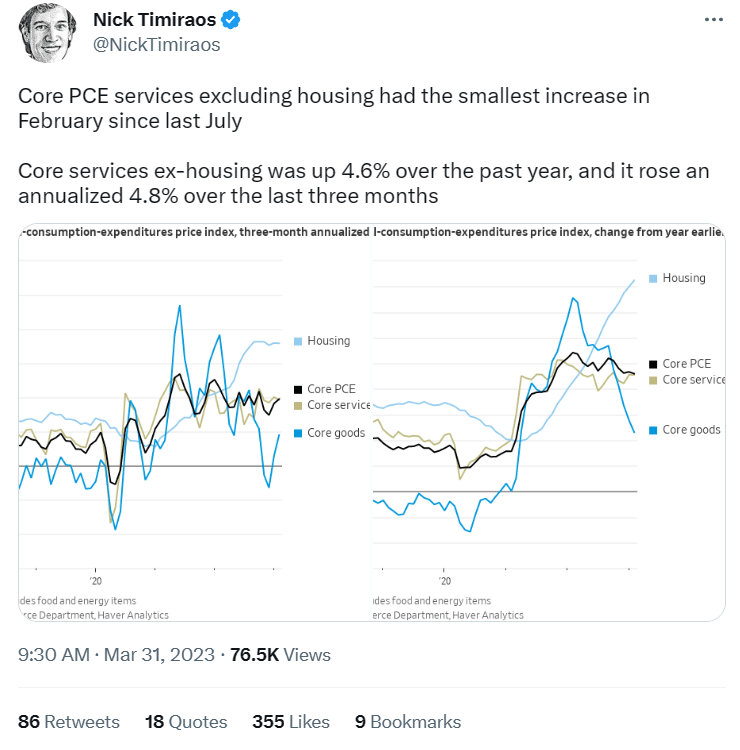Viewport: 740px width, 750px height.
Task: Show the 355 Likes list
Action: pyautogui.click(x=291, y=722)
